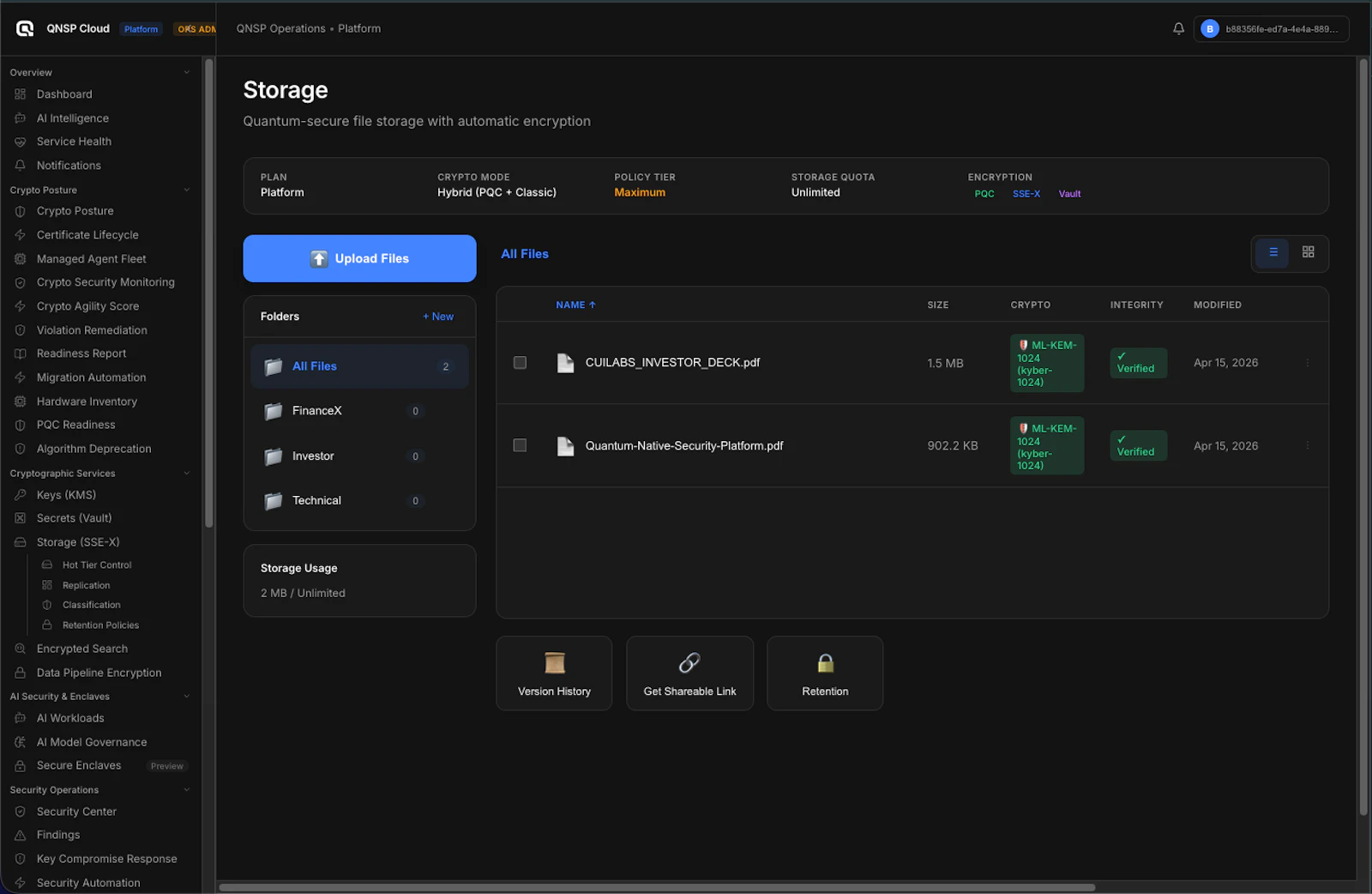
Task: Open the Retention lock icon
Action: point(824,663)
